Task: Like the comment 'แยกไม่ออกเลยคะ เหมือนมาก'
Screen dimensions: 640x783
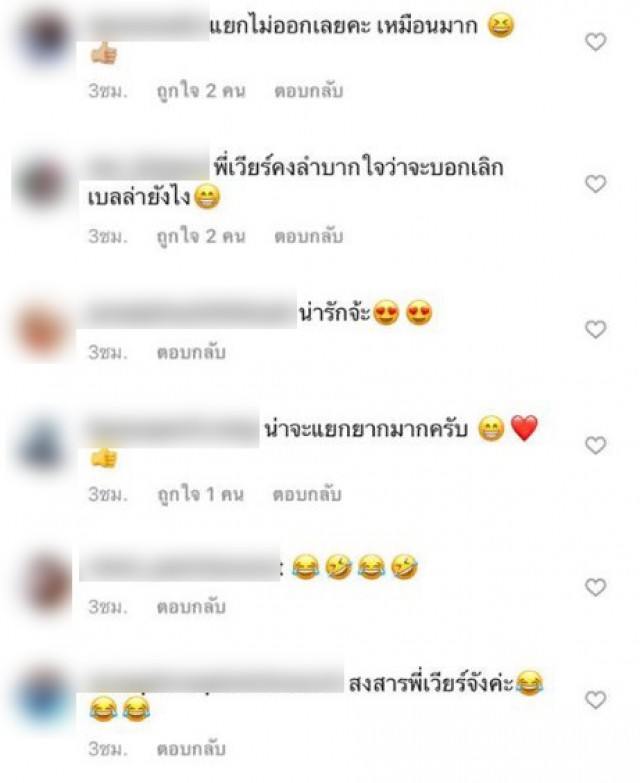Action: (595, 42)
